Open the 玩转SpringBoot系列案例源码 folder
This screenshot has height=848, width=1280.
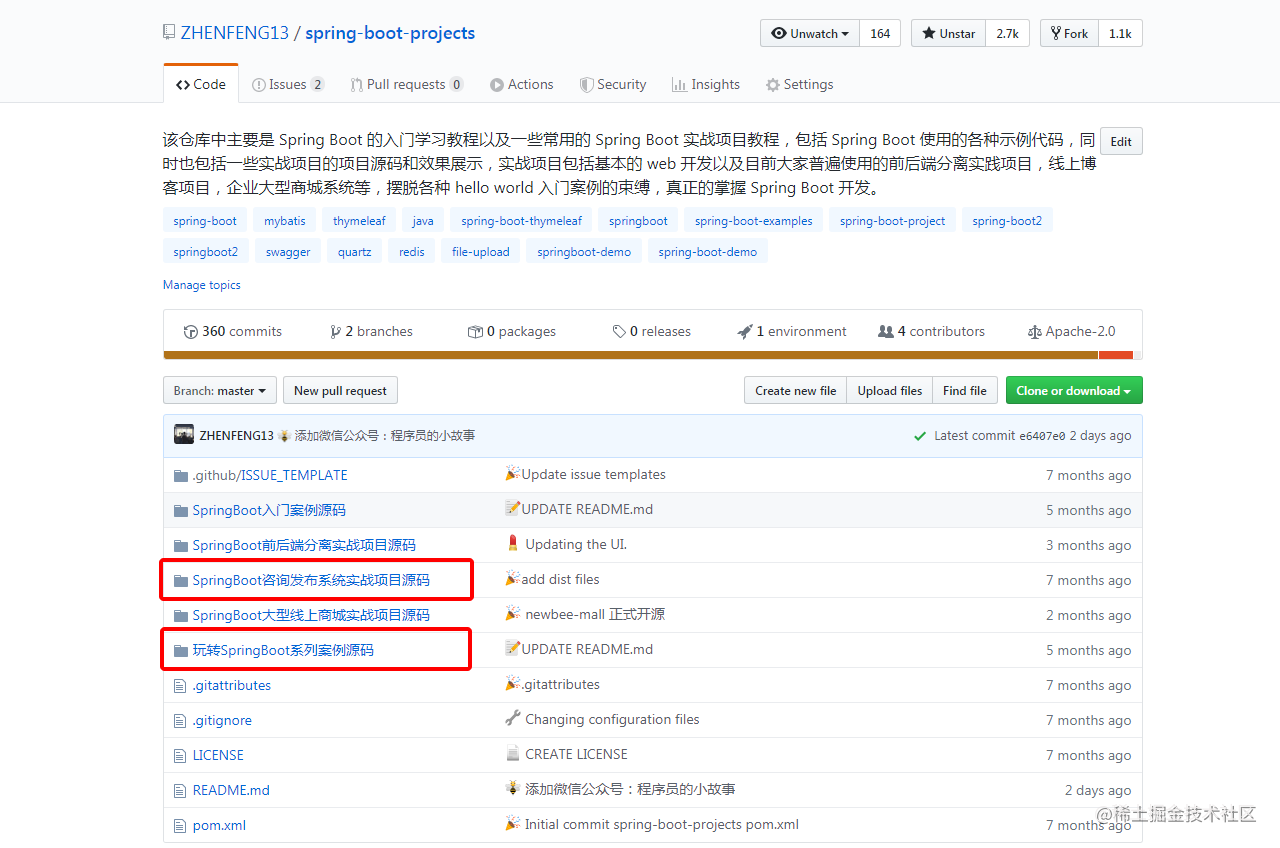[x=283, y=650]
